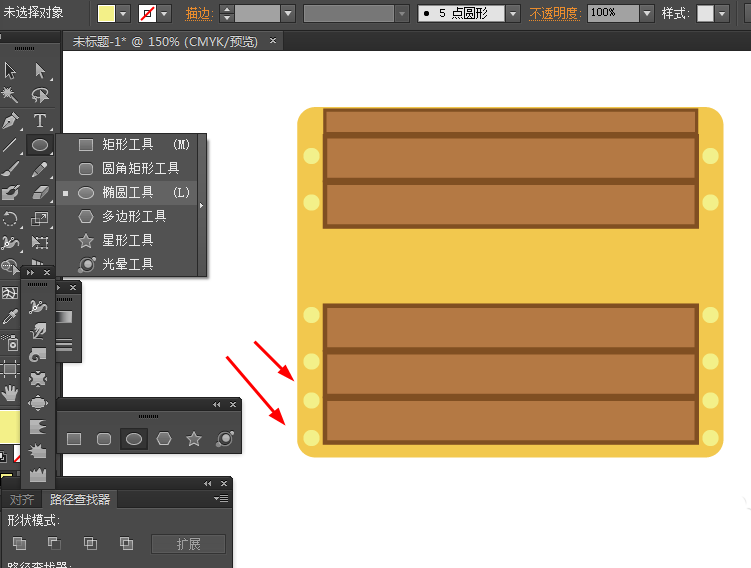Pick Star in the floating shape tools panel
The width and height of the screenshot is (751, 568).
(194, 439)
